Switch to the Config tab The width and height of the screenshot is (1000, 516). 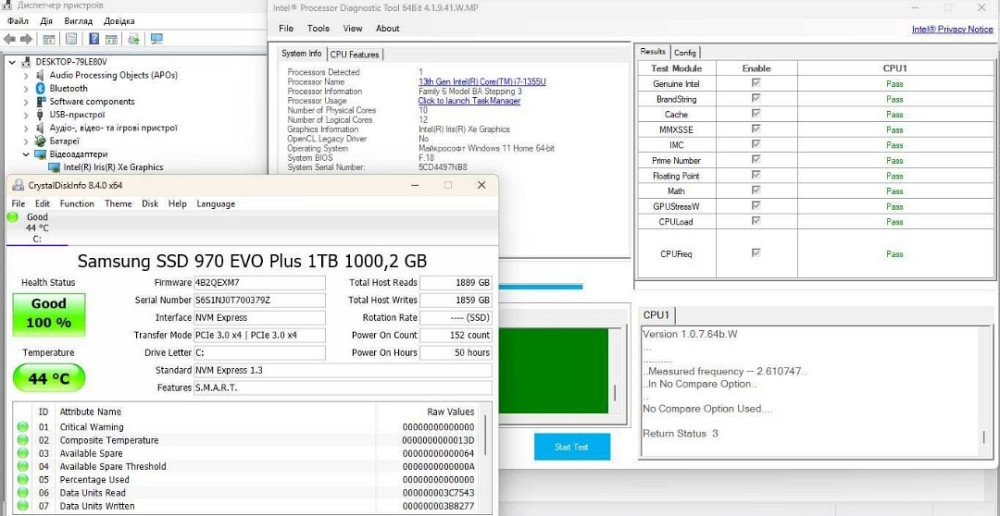pos(685,52)
